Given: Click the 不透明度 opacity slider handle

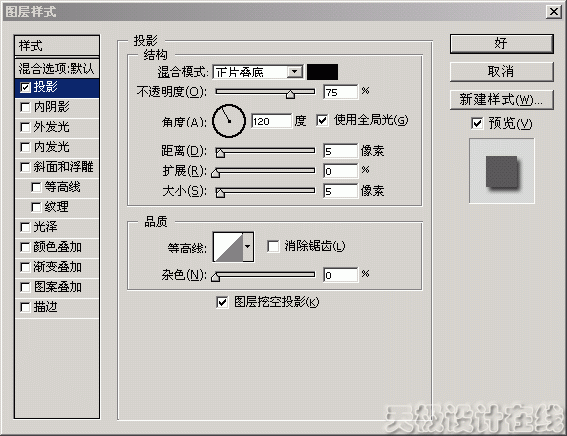Looking at the screenshot, I should [x=290, y=94].
